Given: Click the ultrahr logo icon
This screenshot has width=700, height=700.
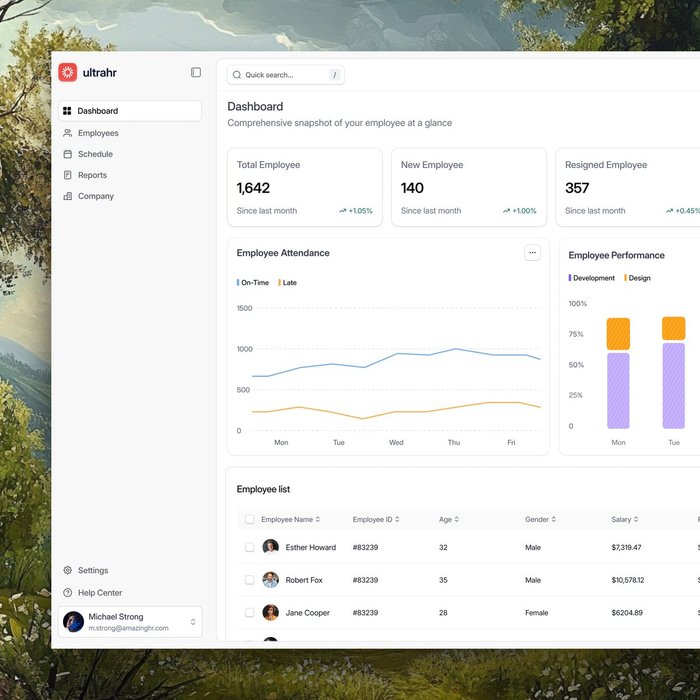Looking at the screenshot, I should pos(68,72).
